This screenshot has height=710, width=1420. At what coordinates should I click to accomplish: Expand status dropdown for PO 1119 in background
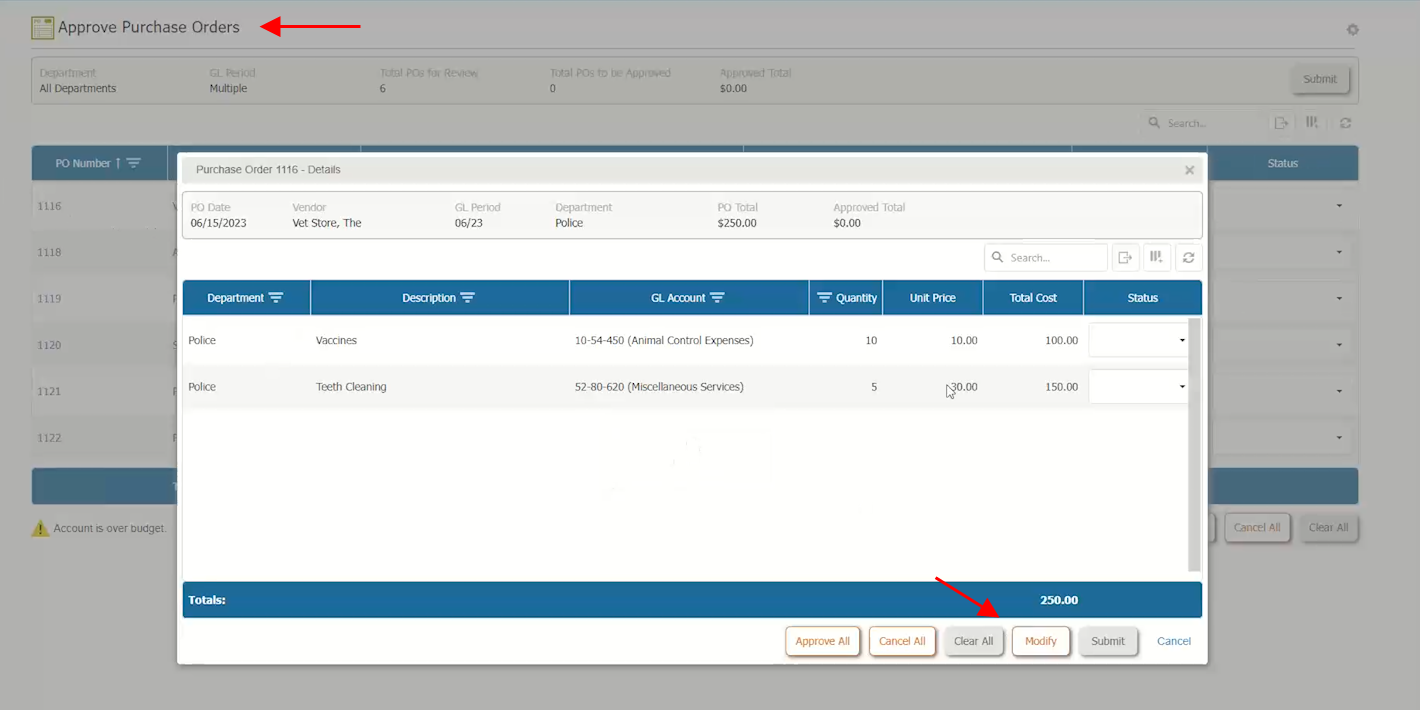[x=1339, y=298]
